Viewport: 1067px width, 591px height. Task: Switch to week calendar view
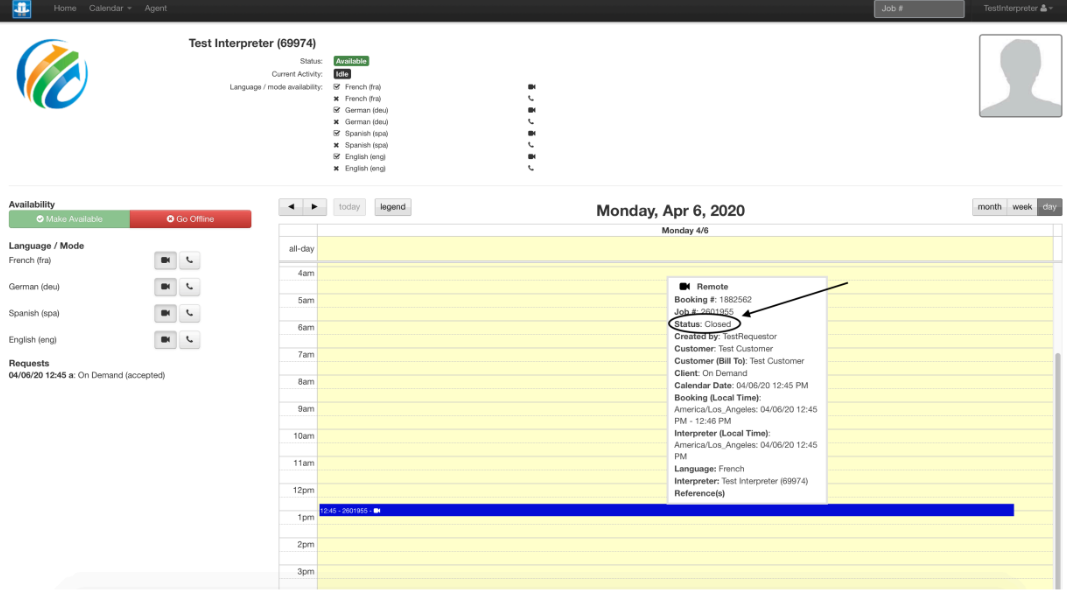1022,207
